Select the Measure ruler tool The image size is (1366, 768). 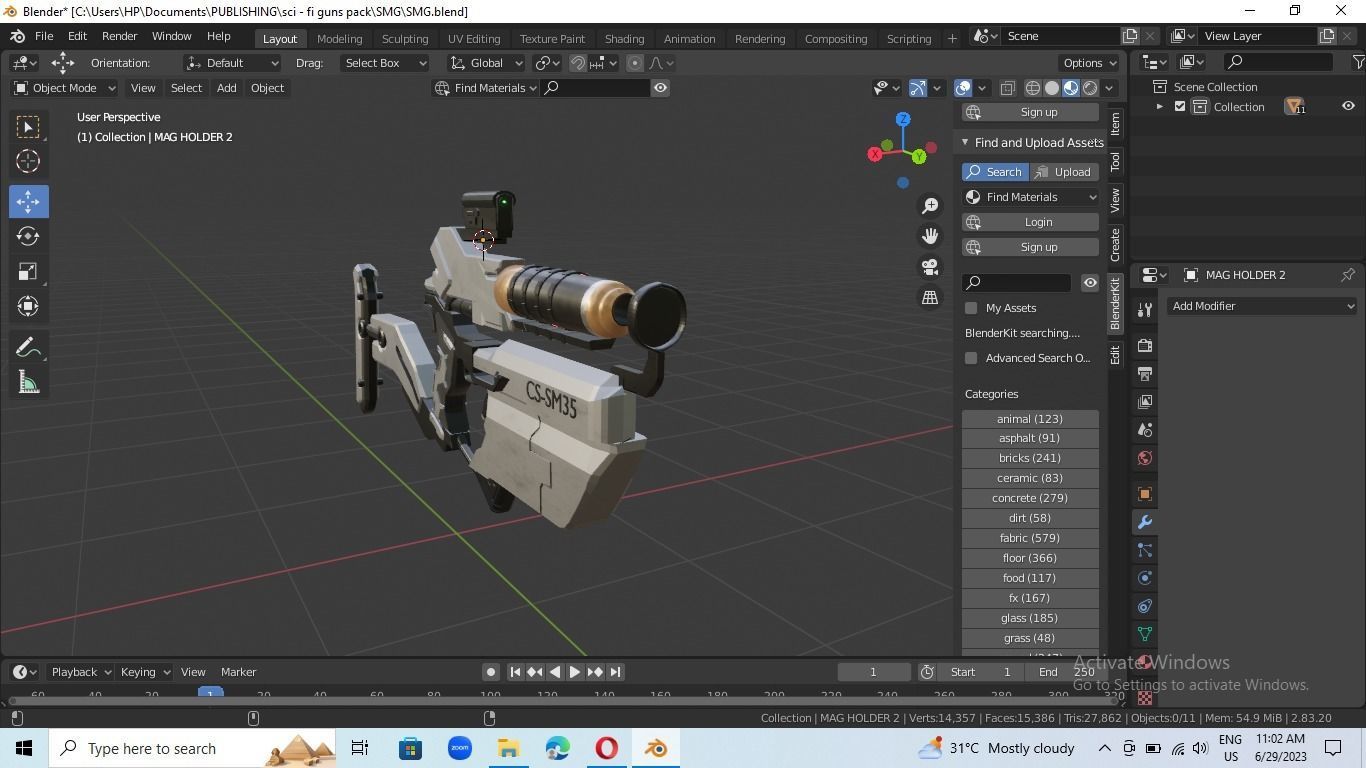(x=28, y=383)
